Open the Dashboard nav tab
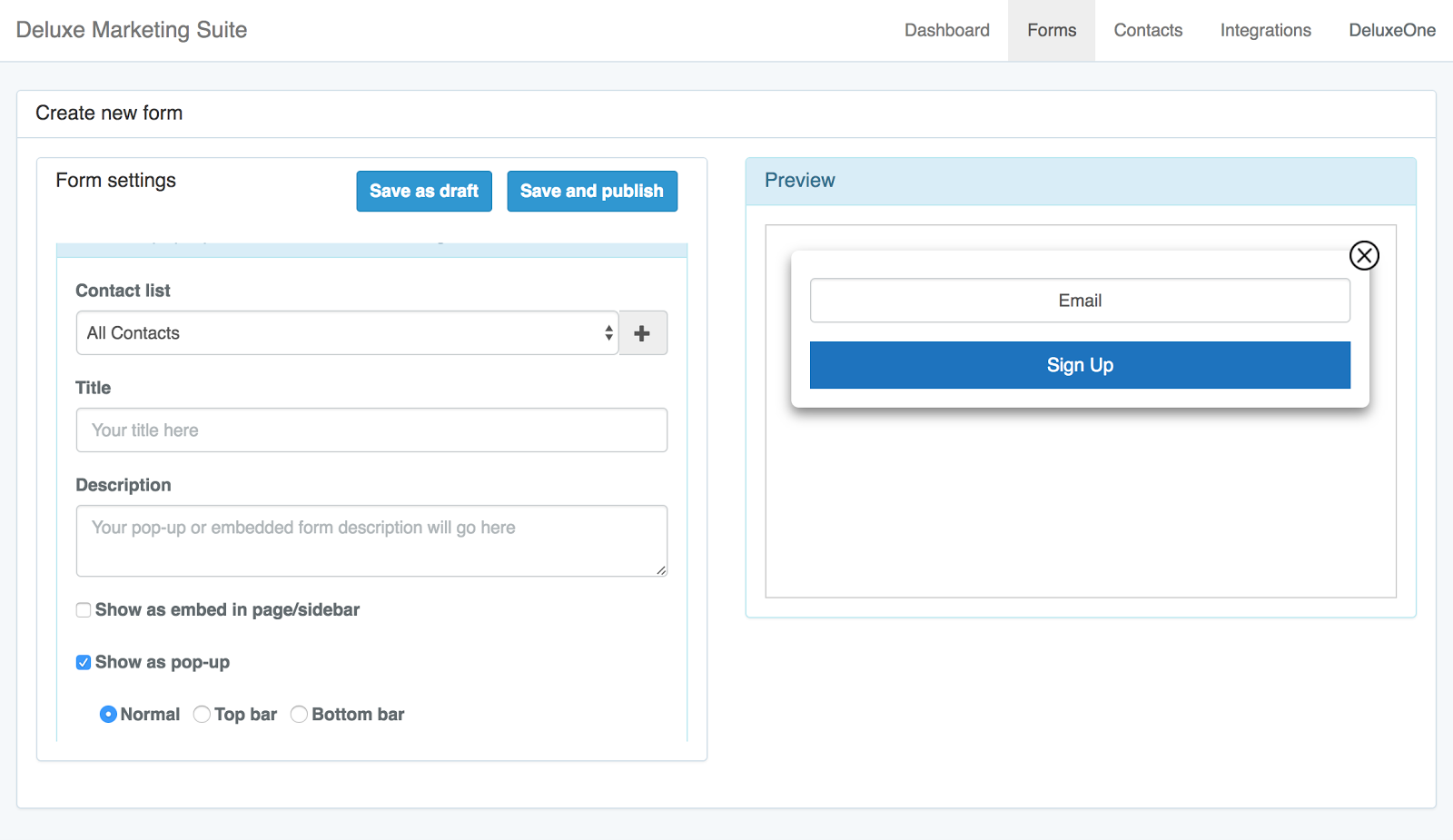Screen dimensions: 1453x840 pyautogui.click(x=947, y=30)
